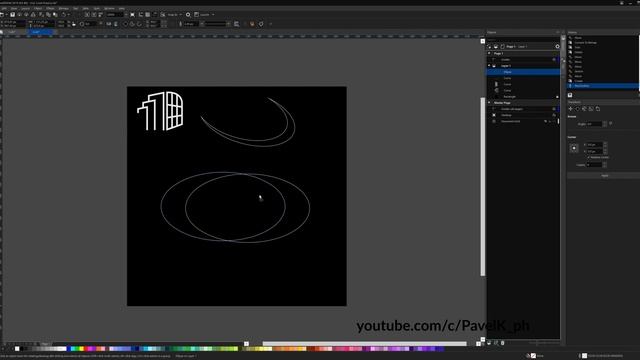Click the Size icon in Transform docker
The height and width of the screenshot is (360, 640).
point(591,109)
